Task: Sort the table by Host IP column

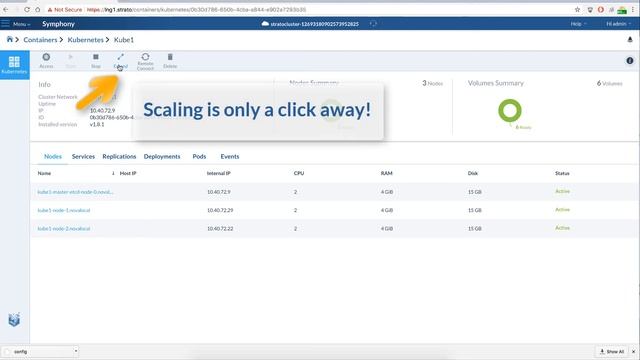Action: point(128,173)
